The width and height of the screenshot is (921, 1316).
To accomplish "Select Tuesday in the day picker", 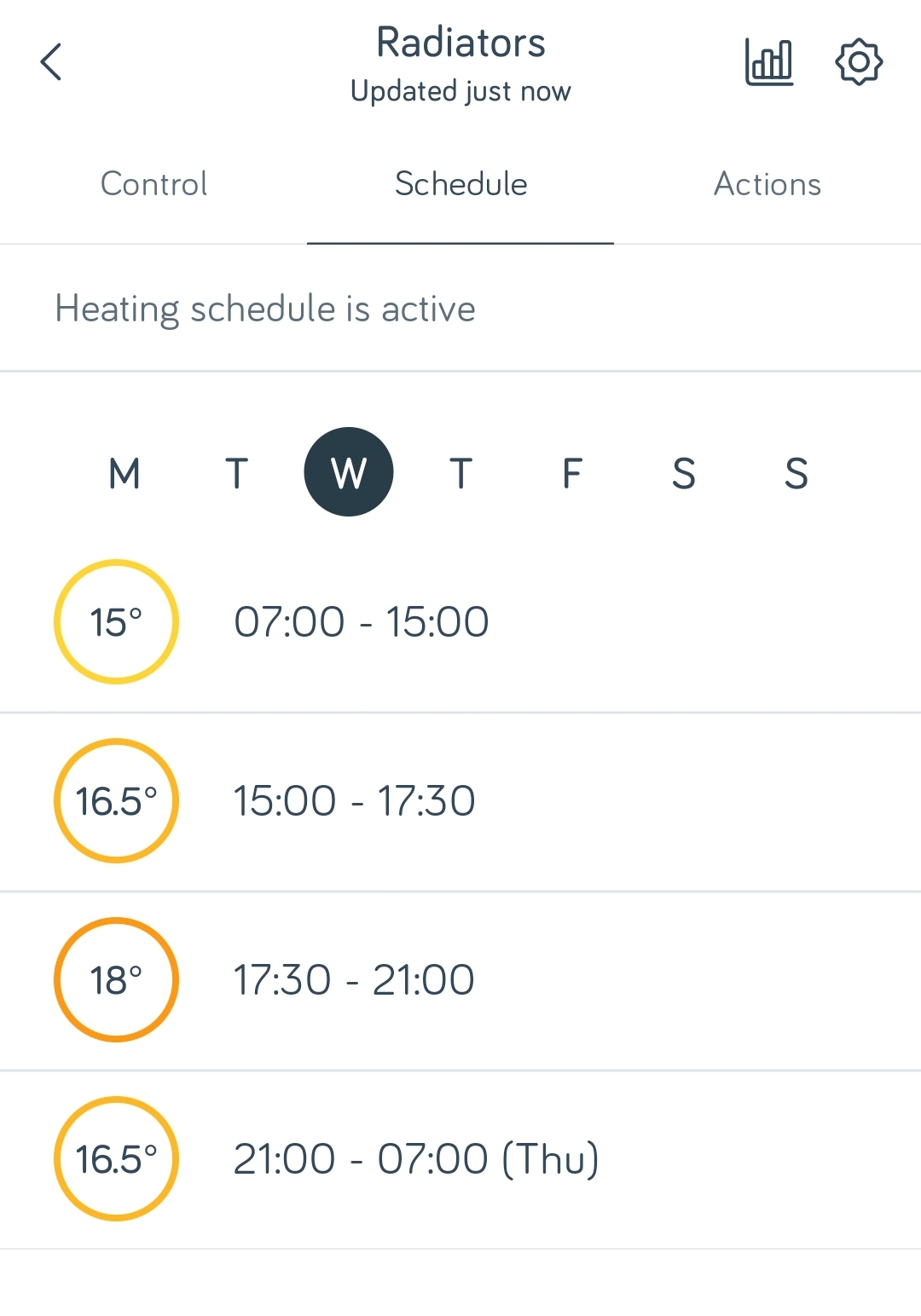I will (236, 473).
